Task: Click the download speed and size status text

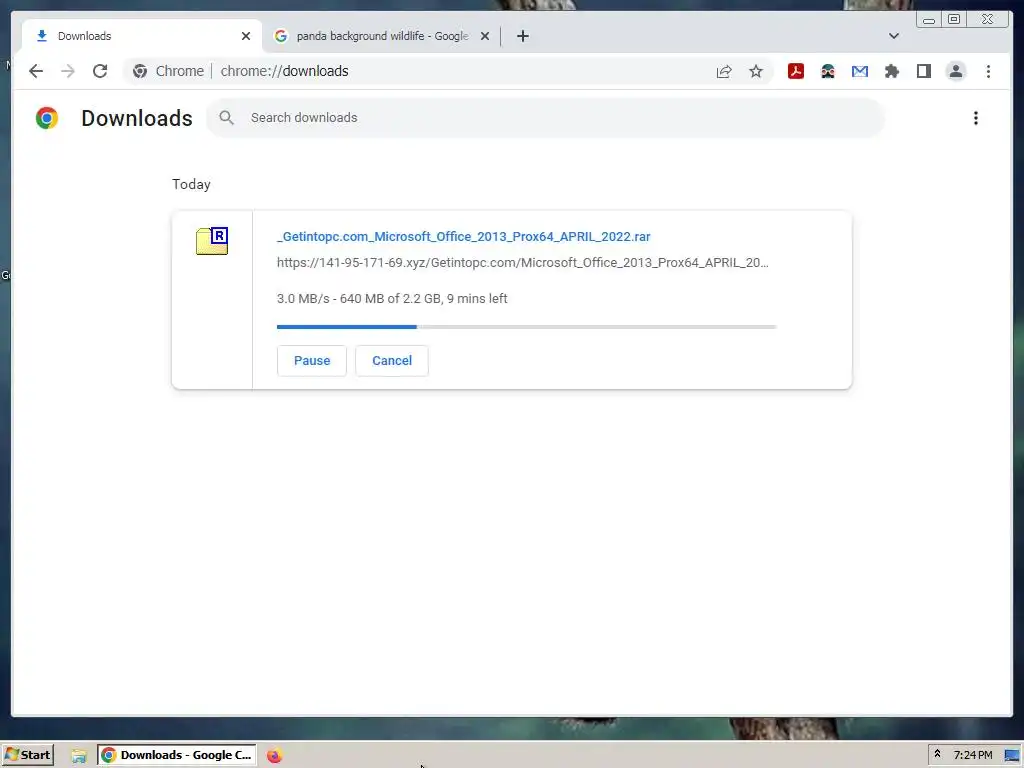Action: tap(392, 298)
